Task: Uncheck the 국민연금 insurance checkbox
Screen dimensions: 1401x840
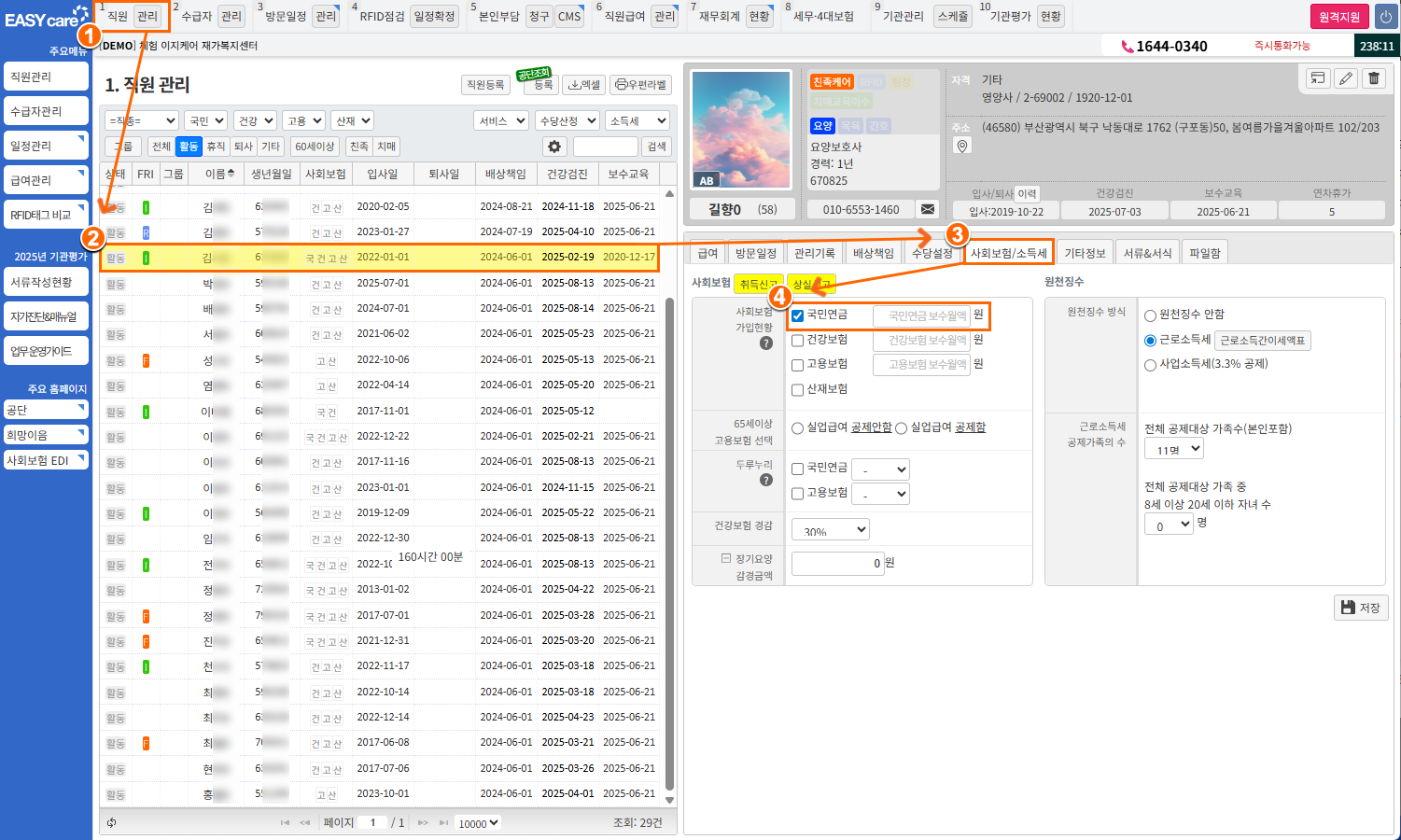Action: pos(798,315)
